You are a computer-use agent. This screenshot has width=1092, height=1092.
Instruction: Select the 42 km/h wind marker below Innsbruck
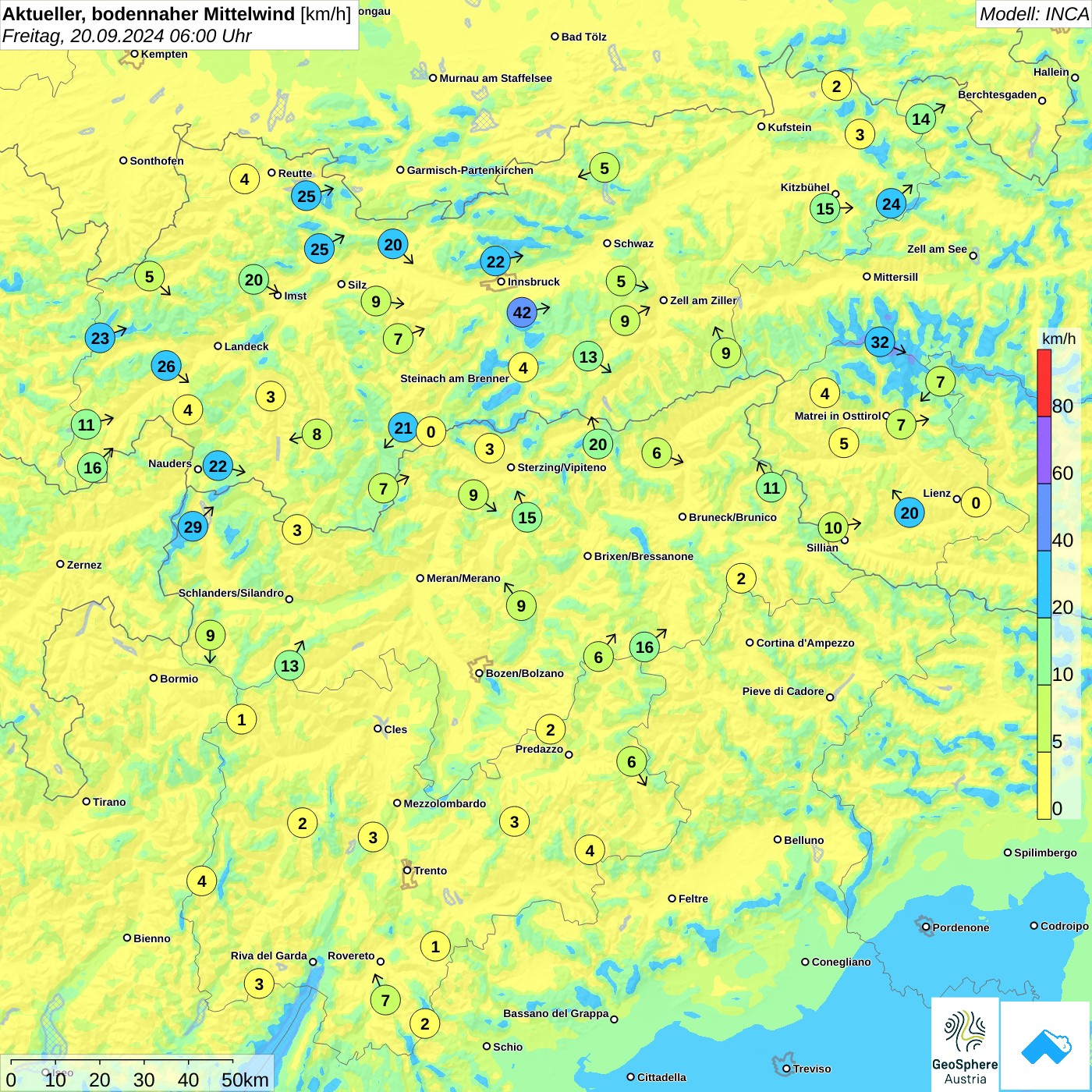coord(522,313)
